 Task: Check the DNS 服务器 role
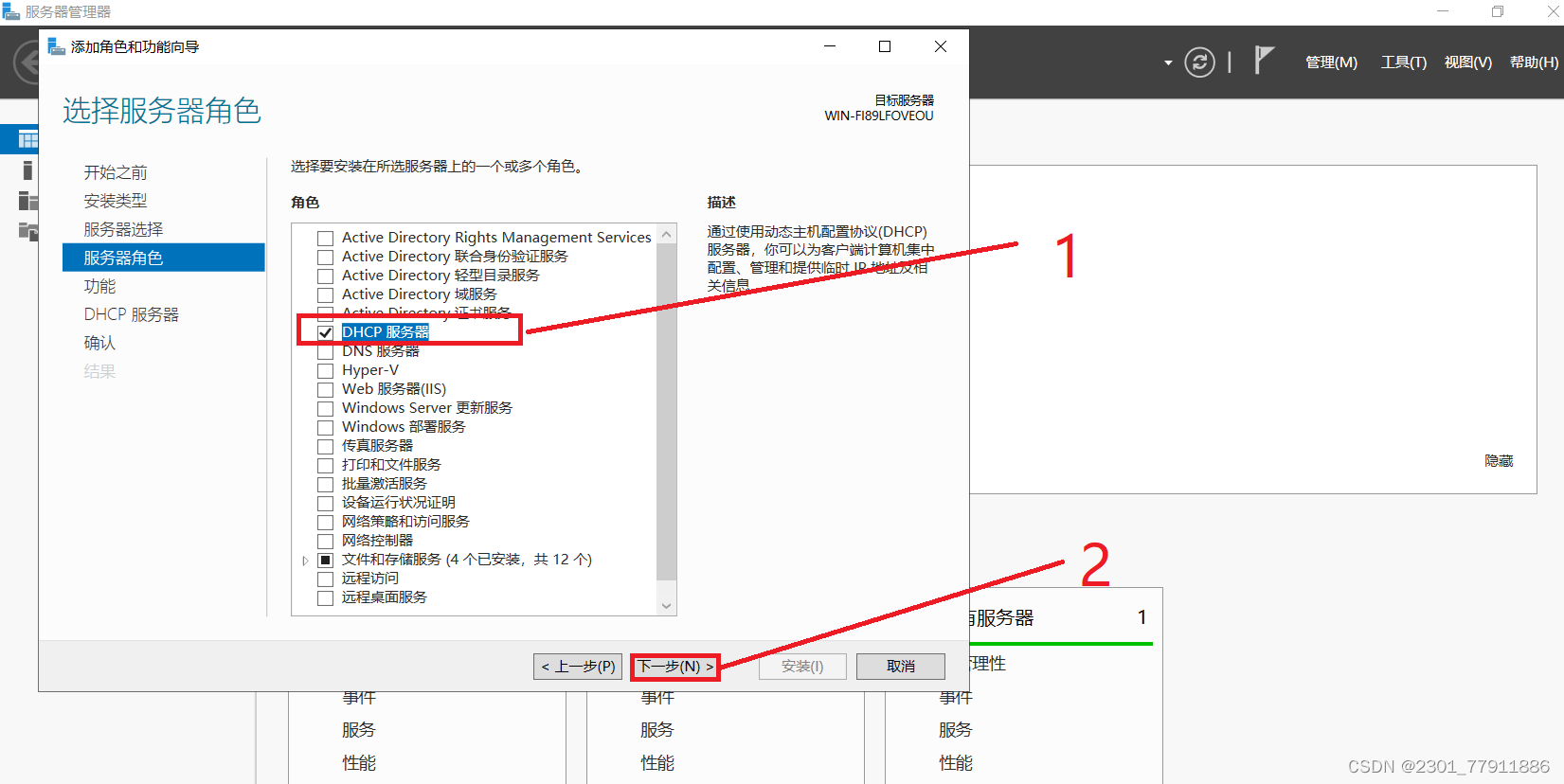(325, 351)
